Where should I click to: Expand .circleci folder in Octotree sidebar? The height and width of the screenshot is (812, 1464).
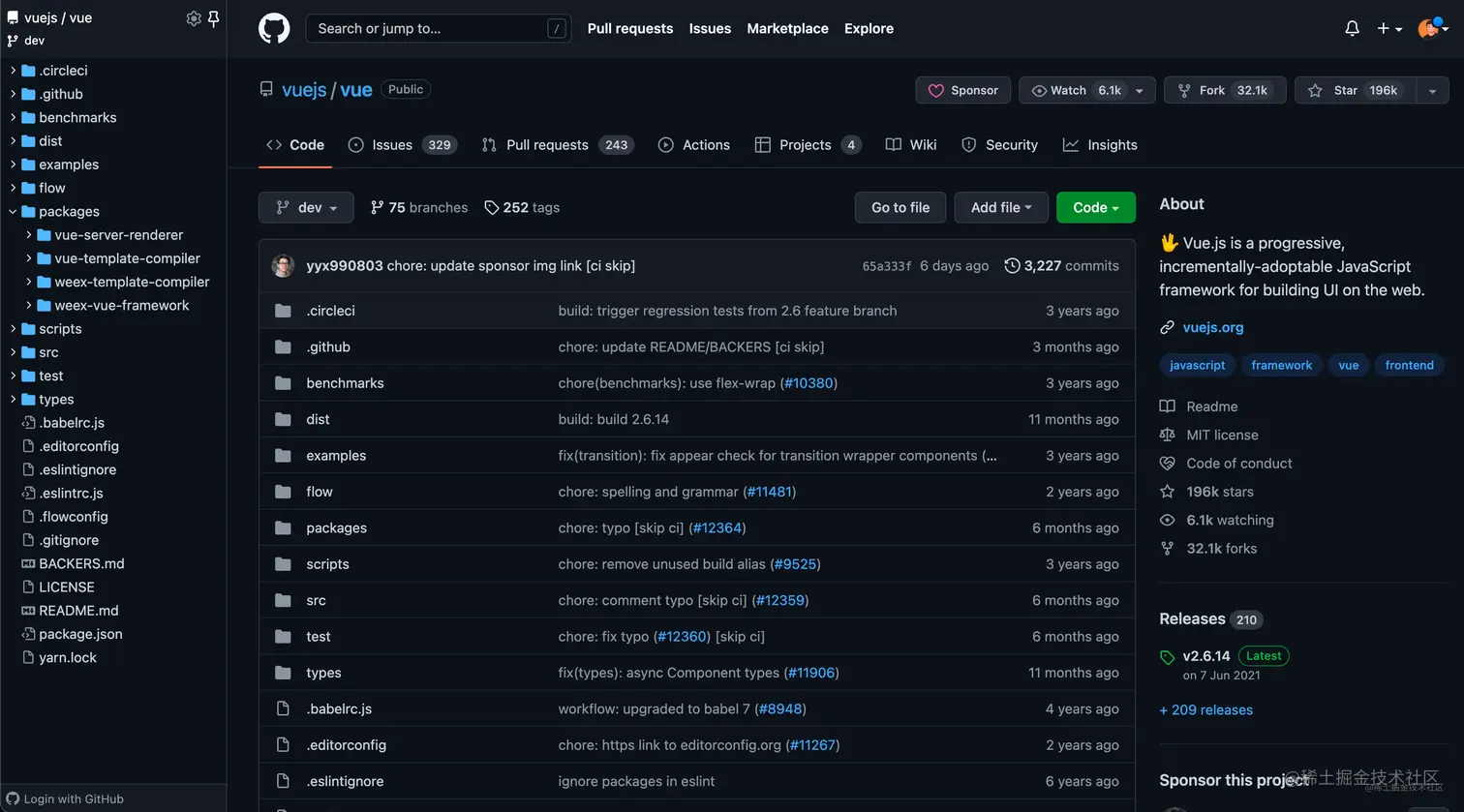coord(14,71)
